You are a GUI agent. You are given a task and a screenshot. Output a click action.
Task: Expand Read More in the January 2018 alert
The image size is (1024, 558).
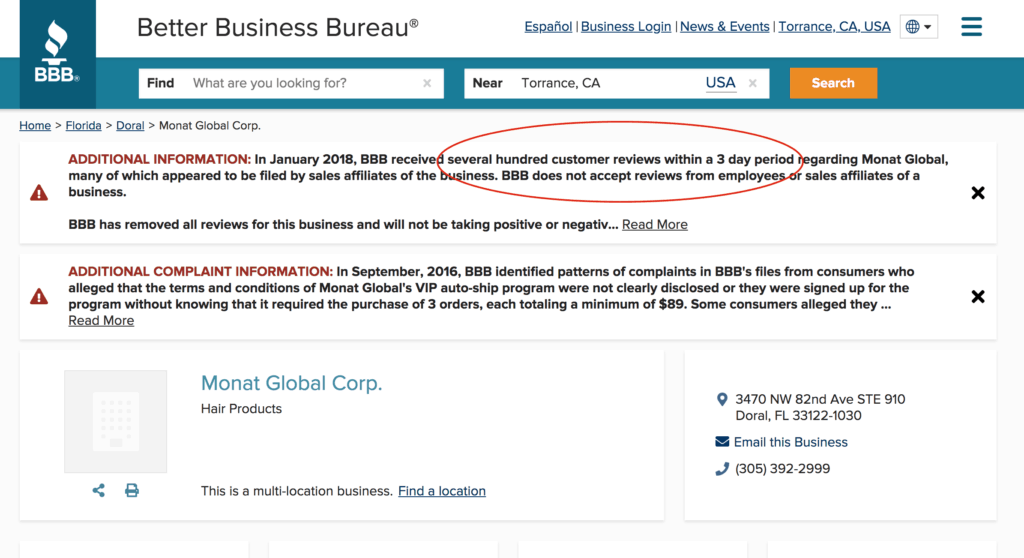click(x=655, y=224)
